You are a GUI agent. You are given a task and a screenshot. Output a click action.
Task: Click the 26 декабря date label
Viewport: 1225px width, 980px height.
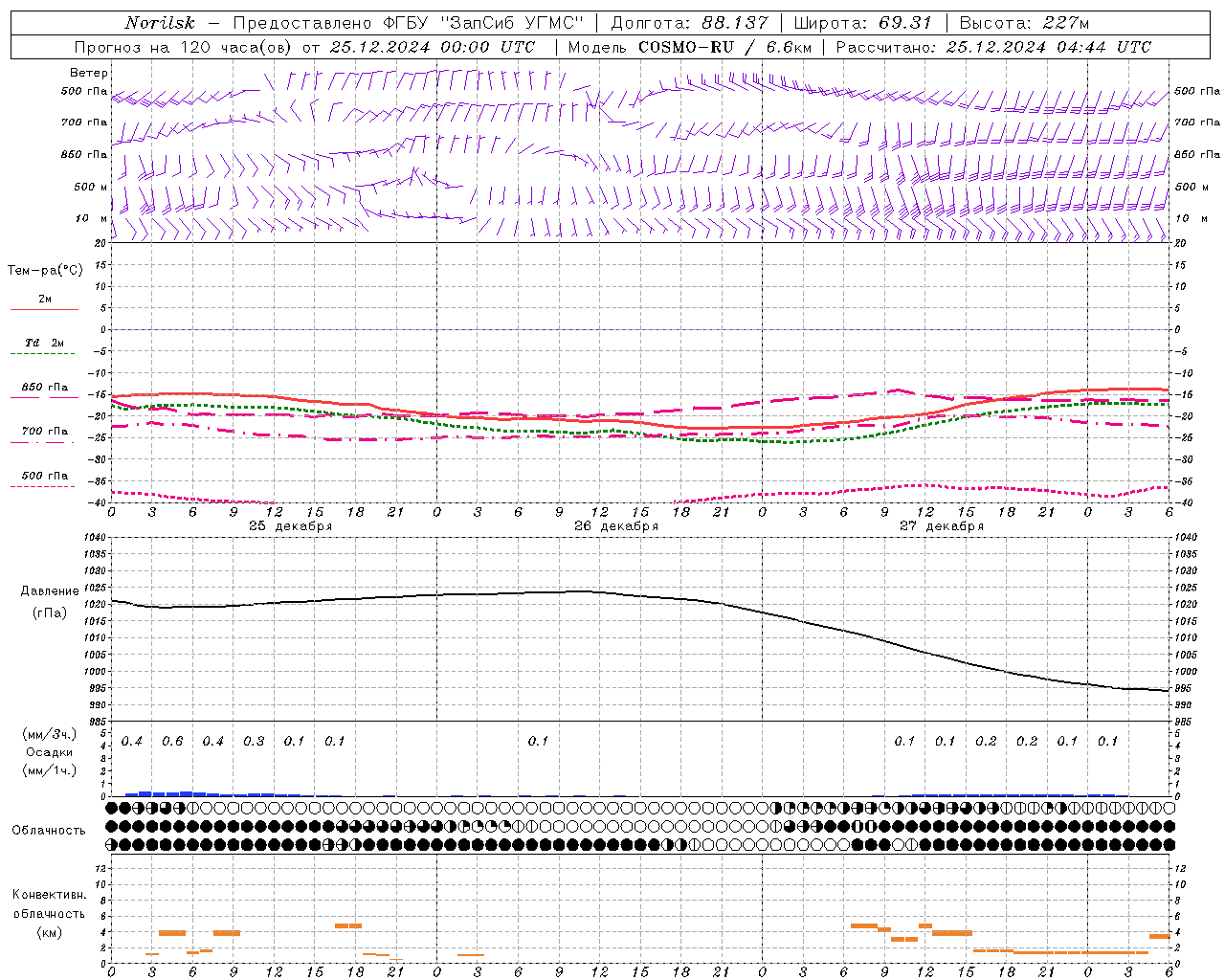615,526
